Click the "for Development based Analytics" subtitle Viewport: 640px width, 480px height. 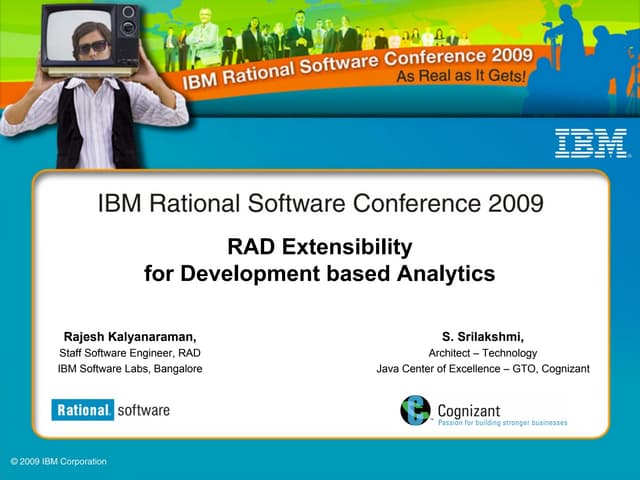(x=320, y=273)
